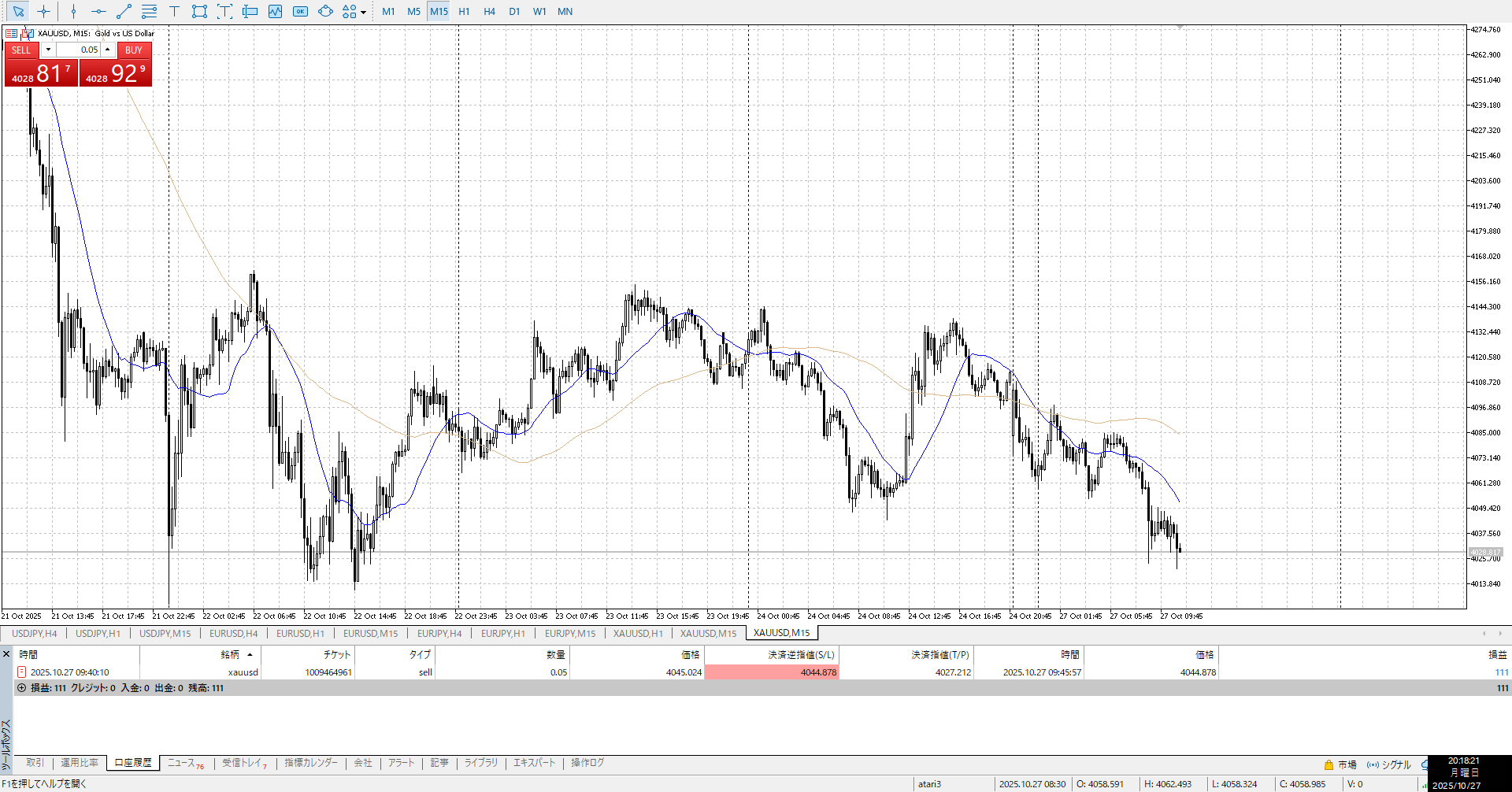
Task: Switch to the ニュース tab
Action: click(x=185, y=763)
